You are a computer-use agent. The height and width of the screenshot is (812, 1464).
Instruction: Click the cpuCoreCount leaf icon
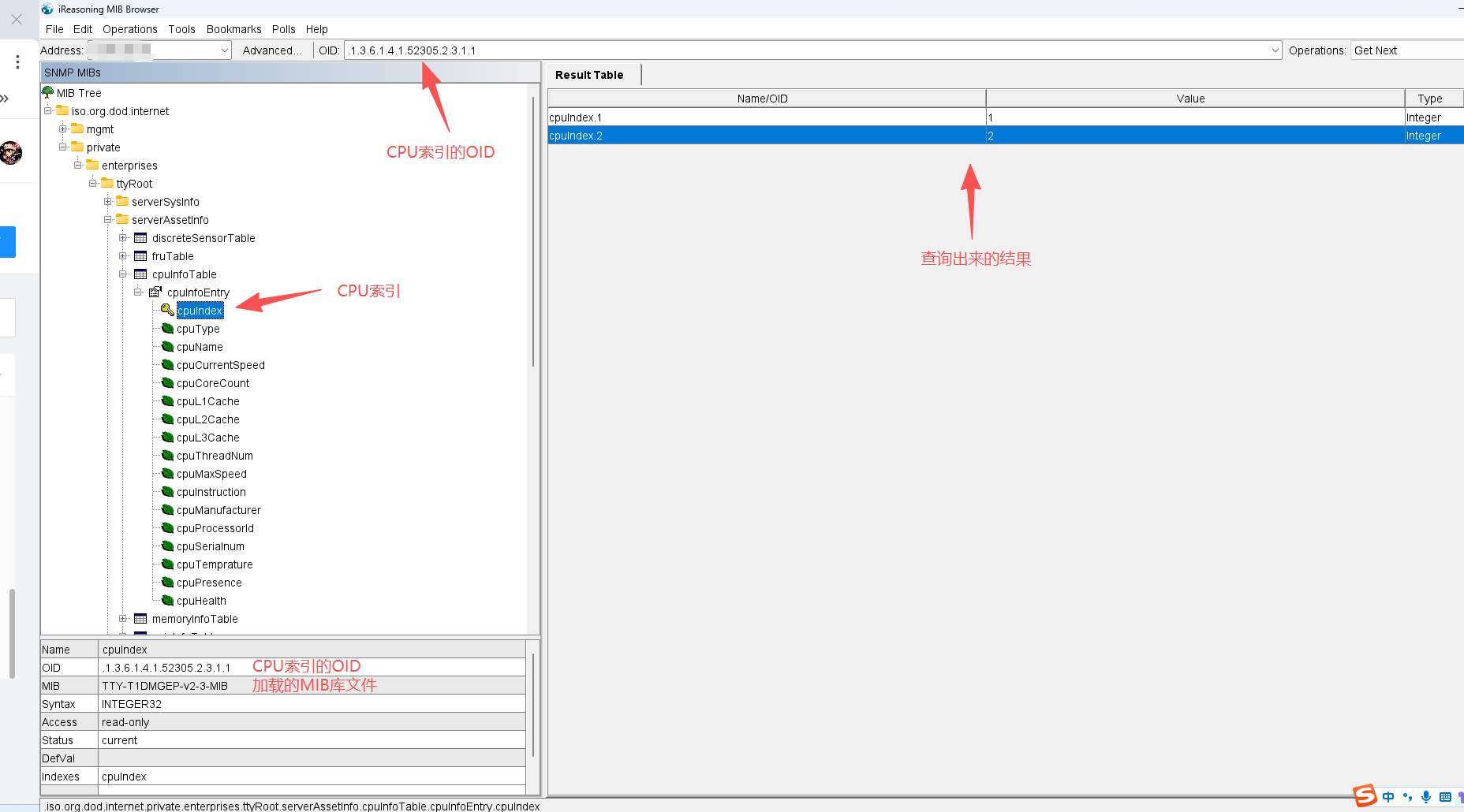pyautogui.click(x=167, y=382)
